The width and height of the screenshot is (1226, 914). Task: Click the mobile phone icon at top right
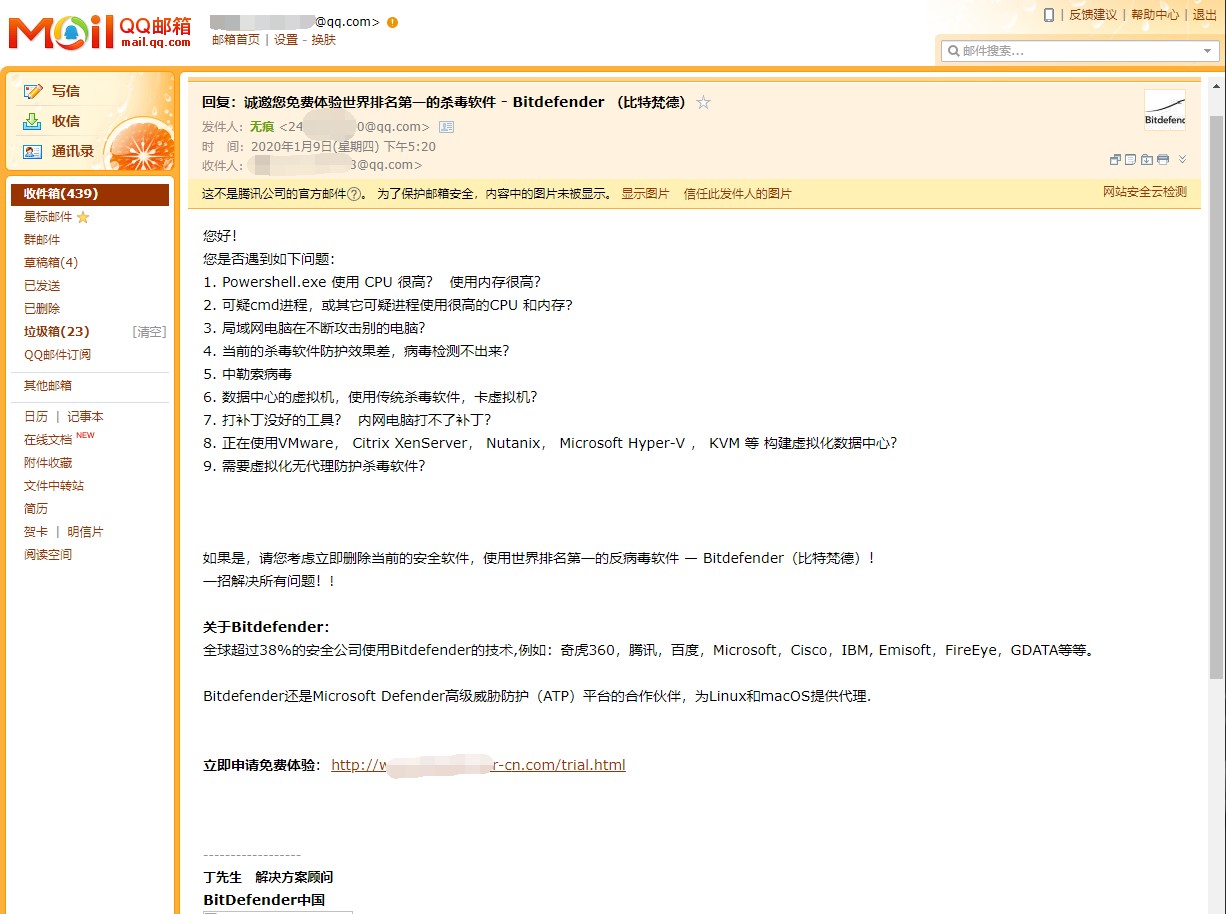tap(1049, 15)
